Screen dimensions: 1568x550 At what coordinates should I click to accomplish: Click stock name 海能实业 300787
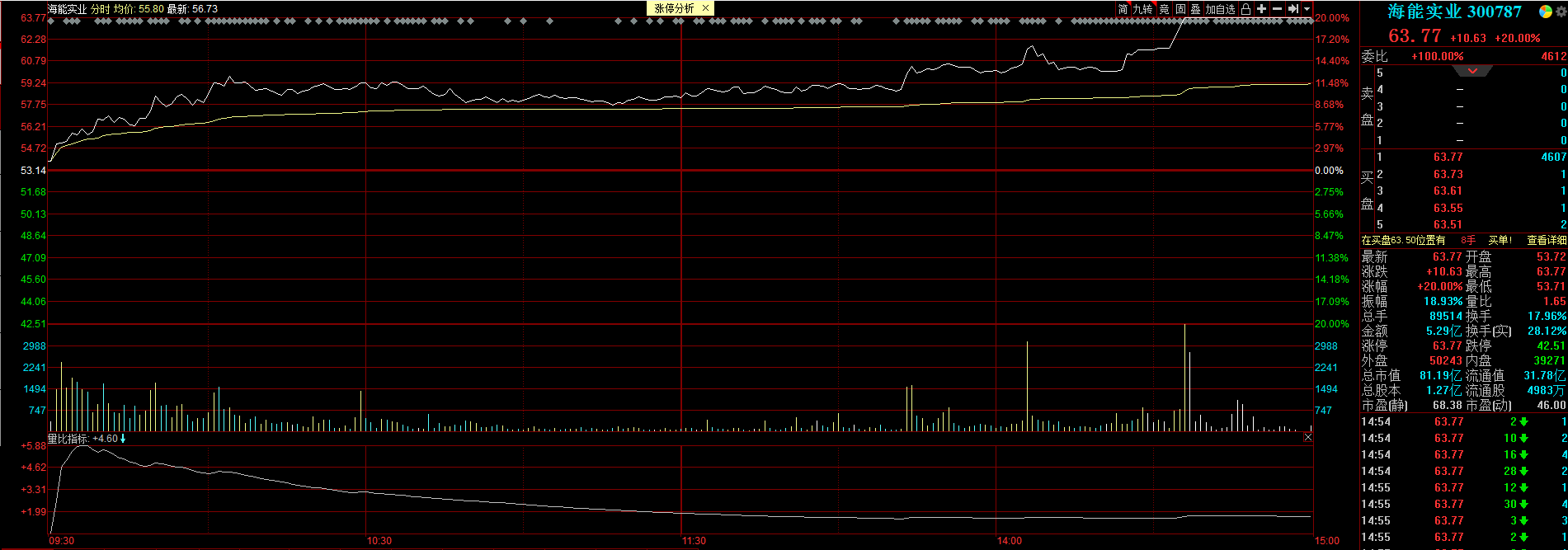(1454, 12)
